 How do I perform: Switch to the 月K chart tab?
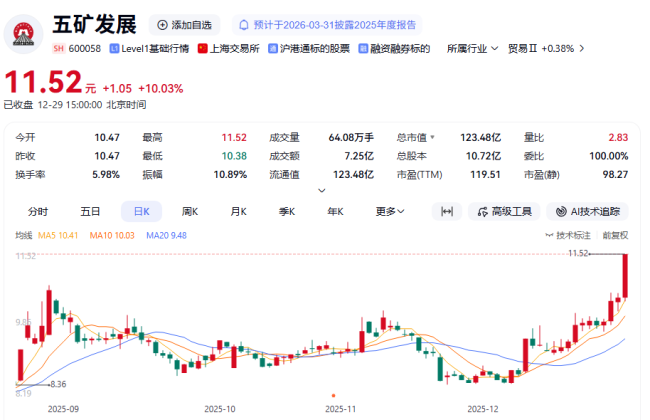(x=238, y=211)
